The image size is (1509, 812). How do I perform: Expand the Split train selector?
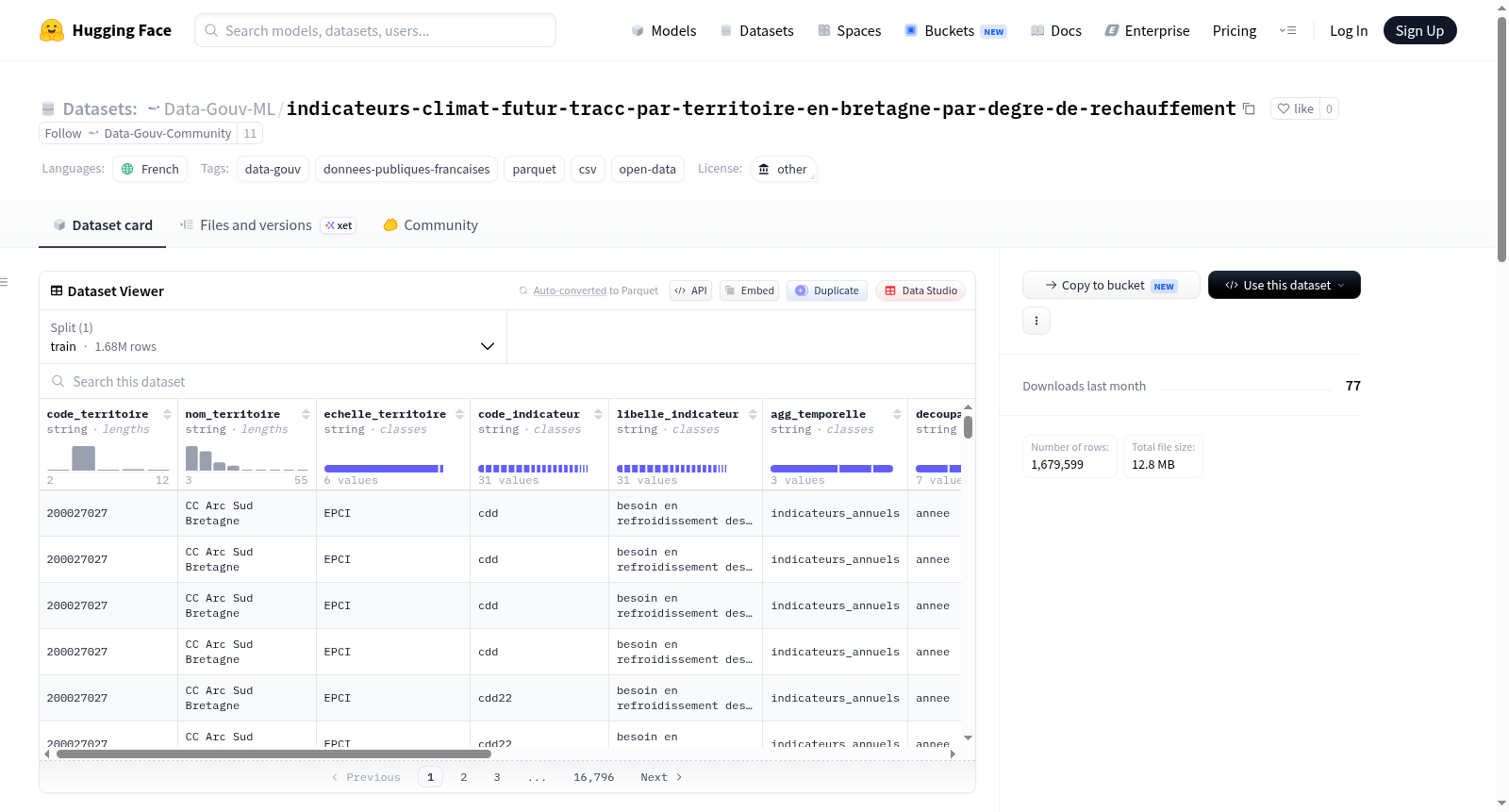273,337
